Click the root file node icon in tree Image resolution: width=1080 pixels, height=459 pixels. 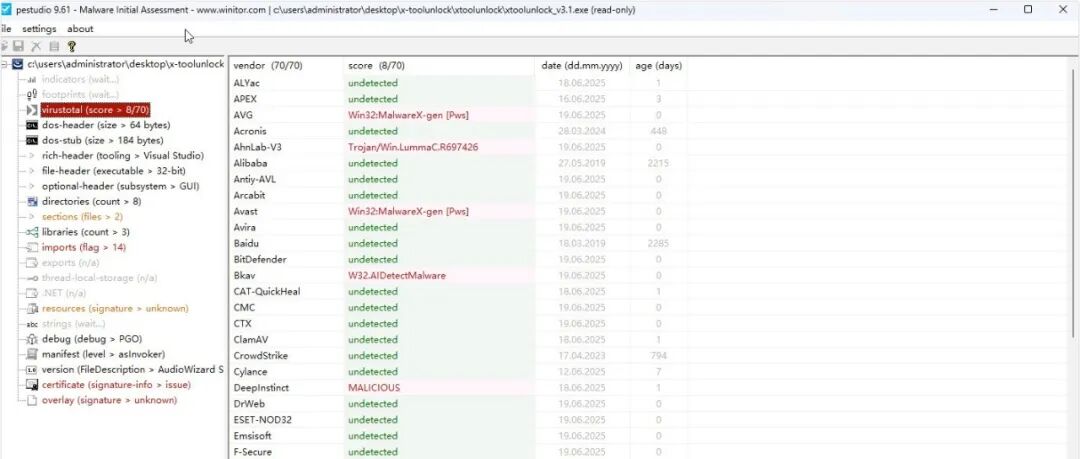[x=18, y=64]
